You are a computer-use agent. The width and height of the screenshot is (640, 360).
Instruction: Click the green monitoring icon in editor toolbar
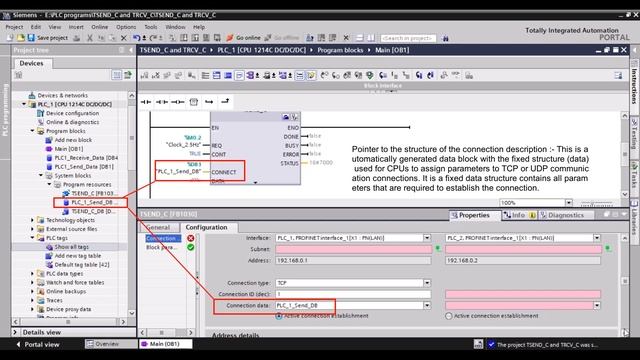370,75
